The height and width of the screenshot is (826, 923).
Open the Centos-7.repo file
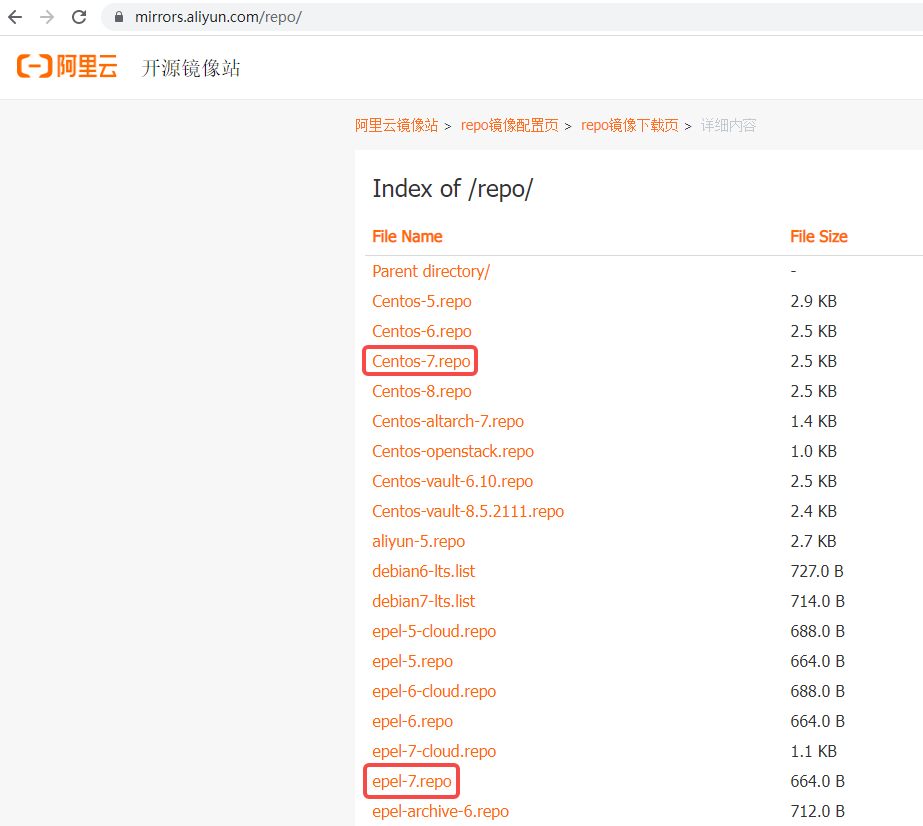(x=421, y=361)
